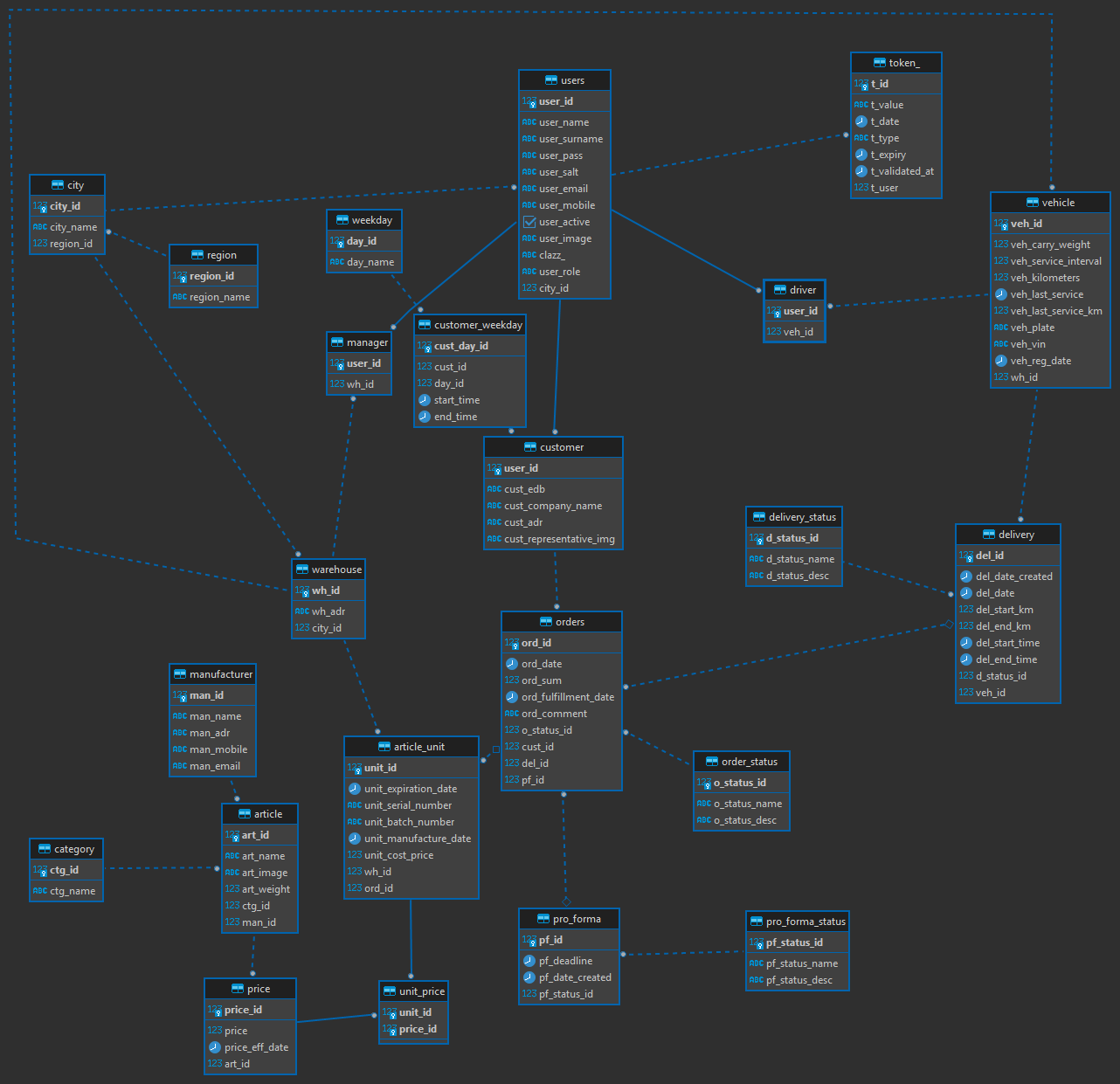Click the ABC text icon beside user_email

pyautogui.click(x=529, y=189)
